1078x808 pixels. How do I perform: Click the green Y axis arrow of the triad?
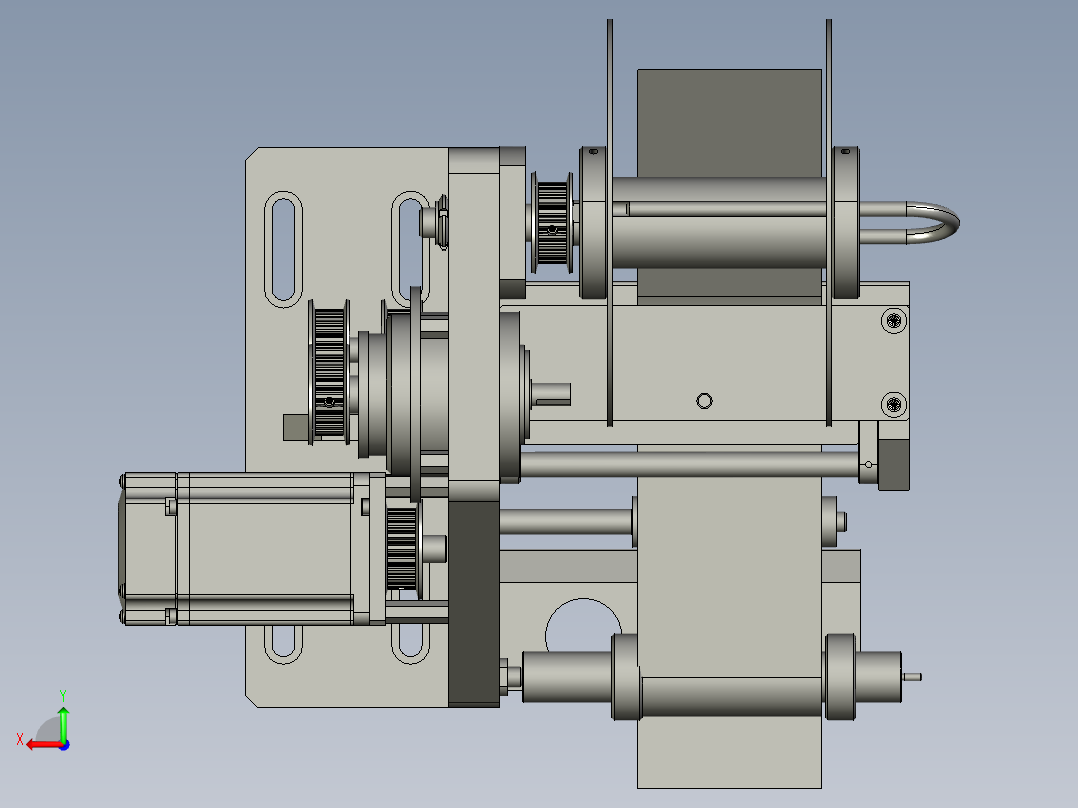coord(63,722)
